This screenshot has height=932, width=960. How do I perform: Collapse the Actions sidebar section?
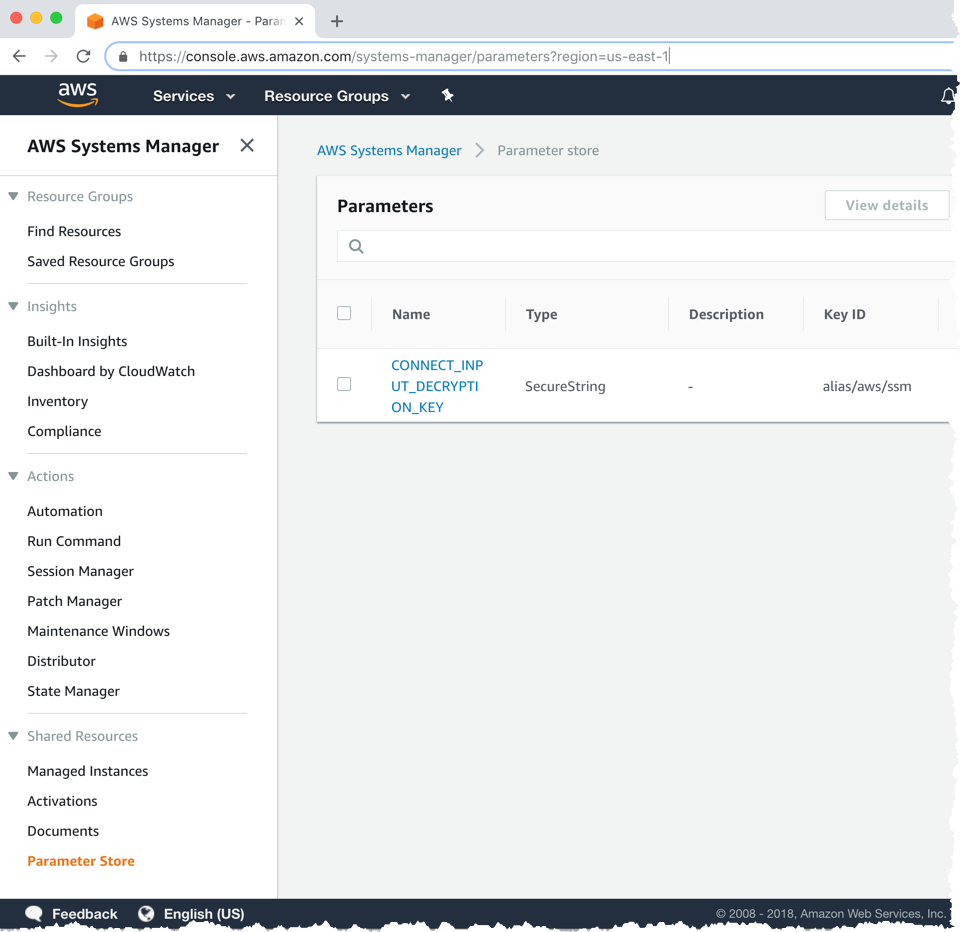point(13,476)
